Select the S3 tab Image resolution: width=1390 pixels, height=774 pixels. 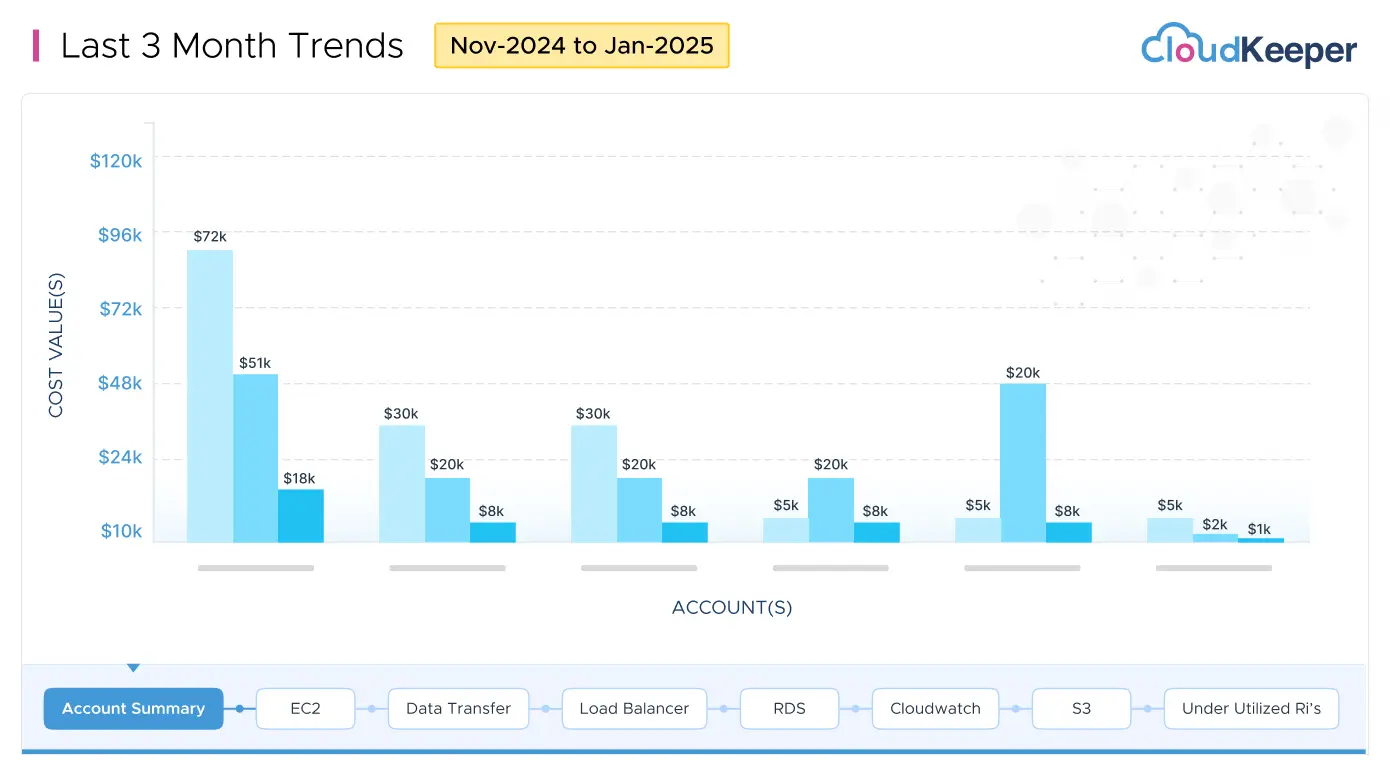click(1081, 708)
